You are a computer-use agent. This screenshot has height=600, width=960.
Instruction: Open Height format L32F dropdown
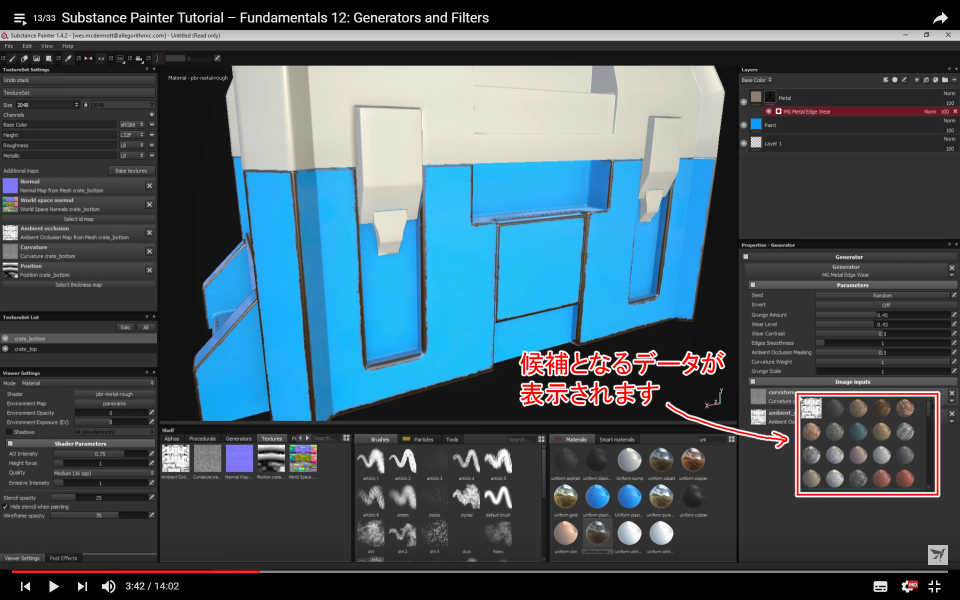coord(132,135)
